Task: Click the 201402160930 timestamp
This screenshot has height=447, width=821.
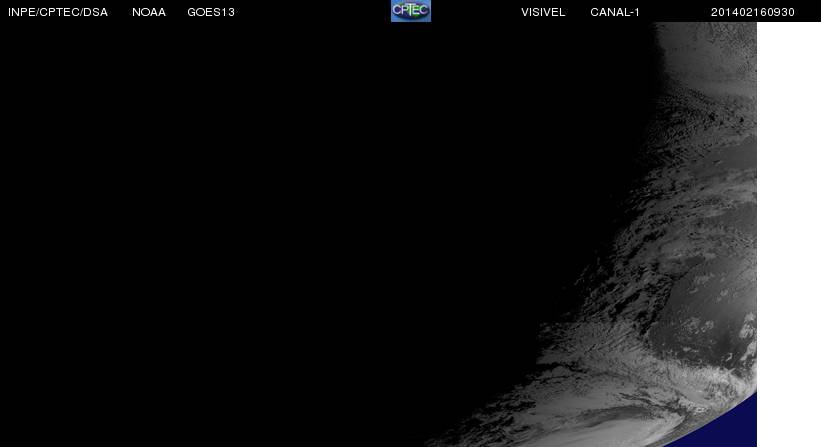Action: 752,12
